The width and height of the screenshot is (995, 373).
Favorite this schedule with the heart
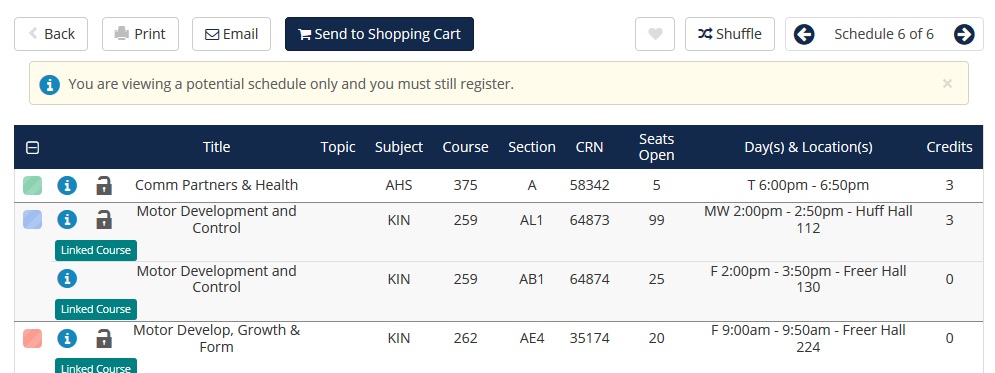(x=655, y=34)
